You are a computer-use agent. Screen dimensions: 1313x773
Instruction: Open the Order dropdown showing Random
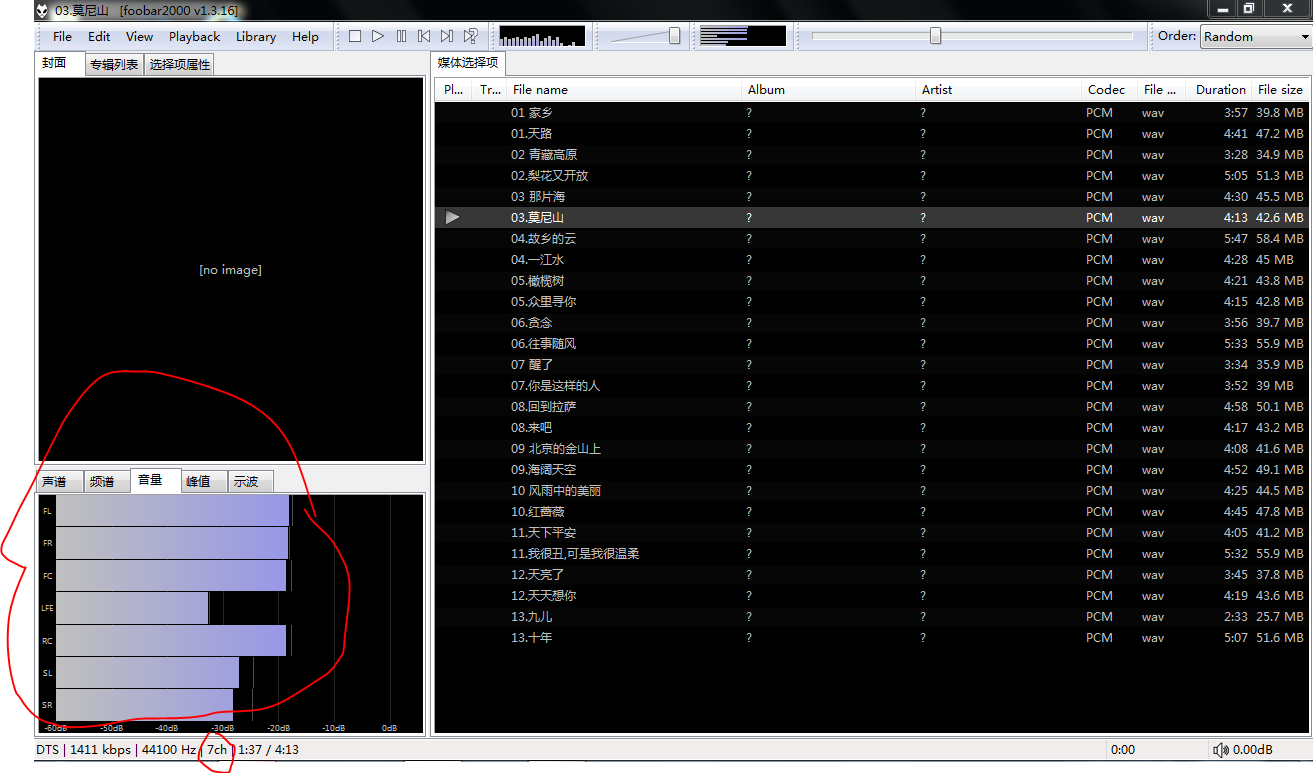pos(1254,36)
